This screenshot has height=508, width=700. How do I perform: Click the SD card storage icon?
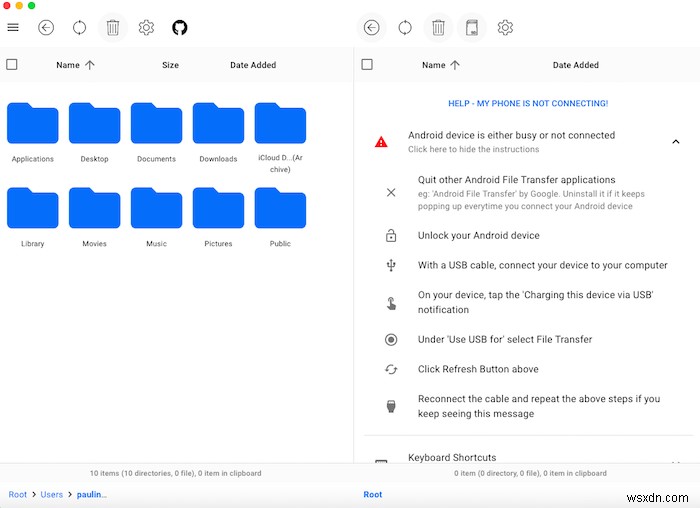[472, 27]
